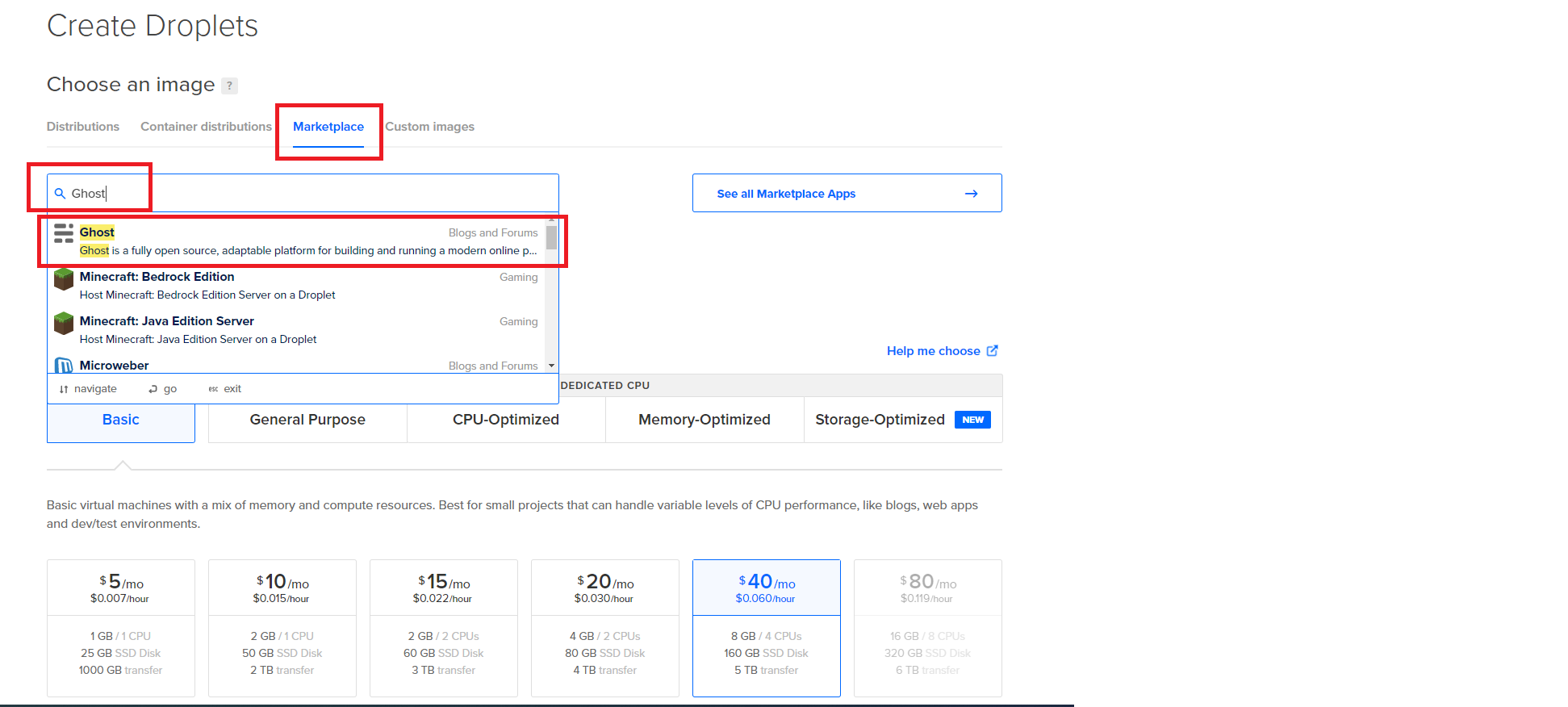Click the navigate hint in the search footer
The width and height of the screenshot is (1568, 707).
88,389
